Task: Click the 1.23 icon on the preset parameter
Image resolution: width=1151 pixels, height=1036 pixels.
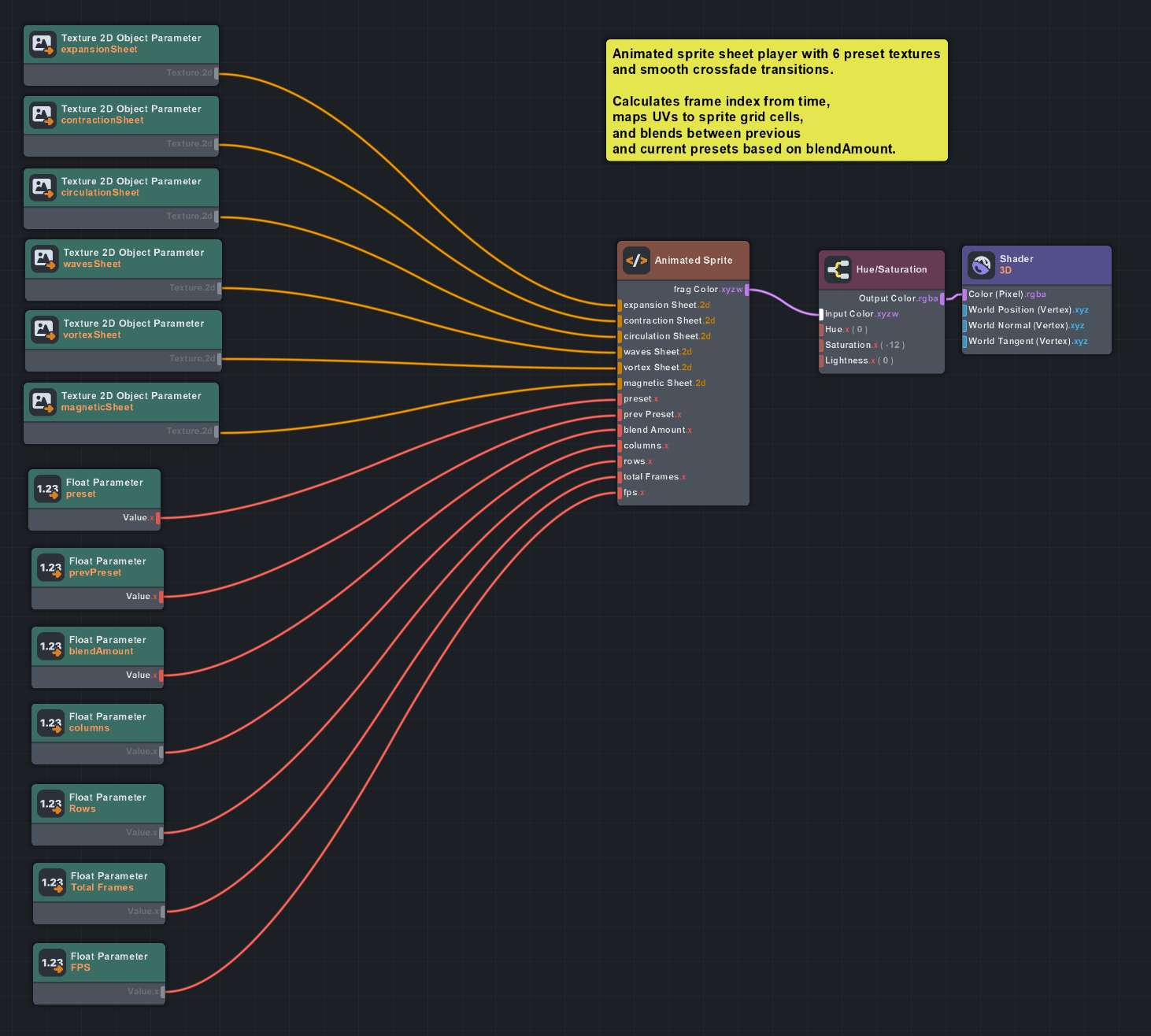Action: [x=48, y=488]
